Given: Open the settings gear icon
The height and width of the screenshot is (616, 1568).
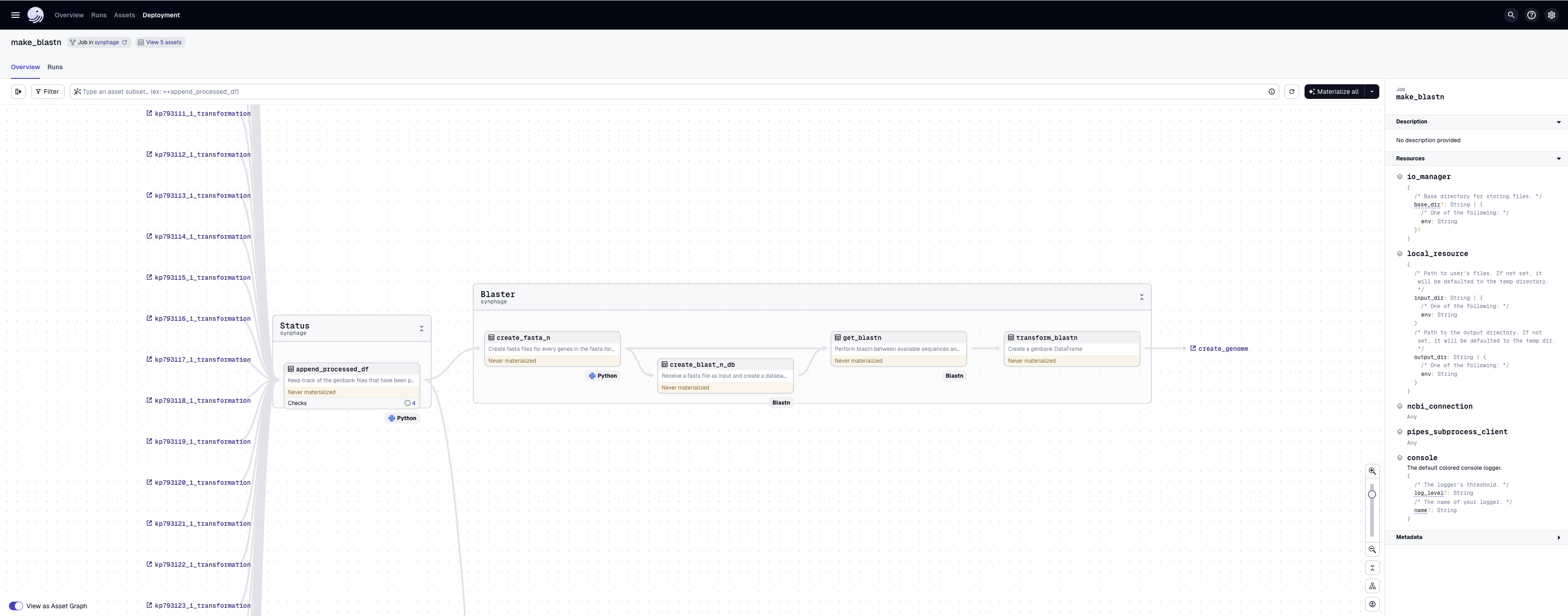Looking at the screenshot, I should tap(1552, 15).
